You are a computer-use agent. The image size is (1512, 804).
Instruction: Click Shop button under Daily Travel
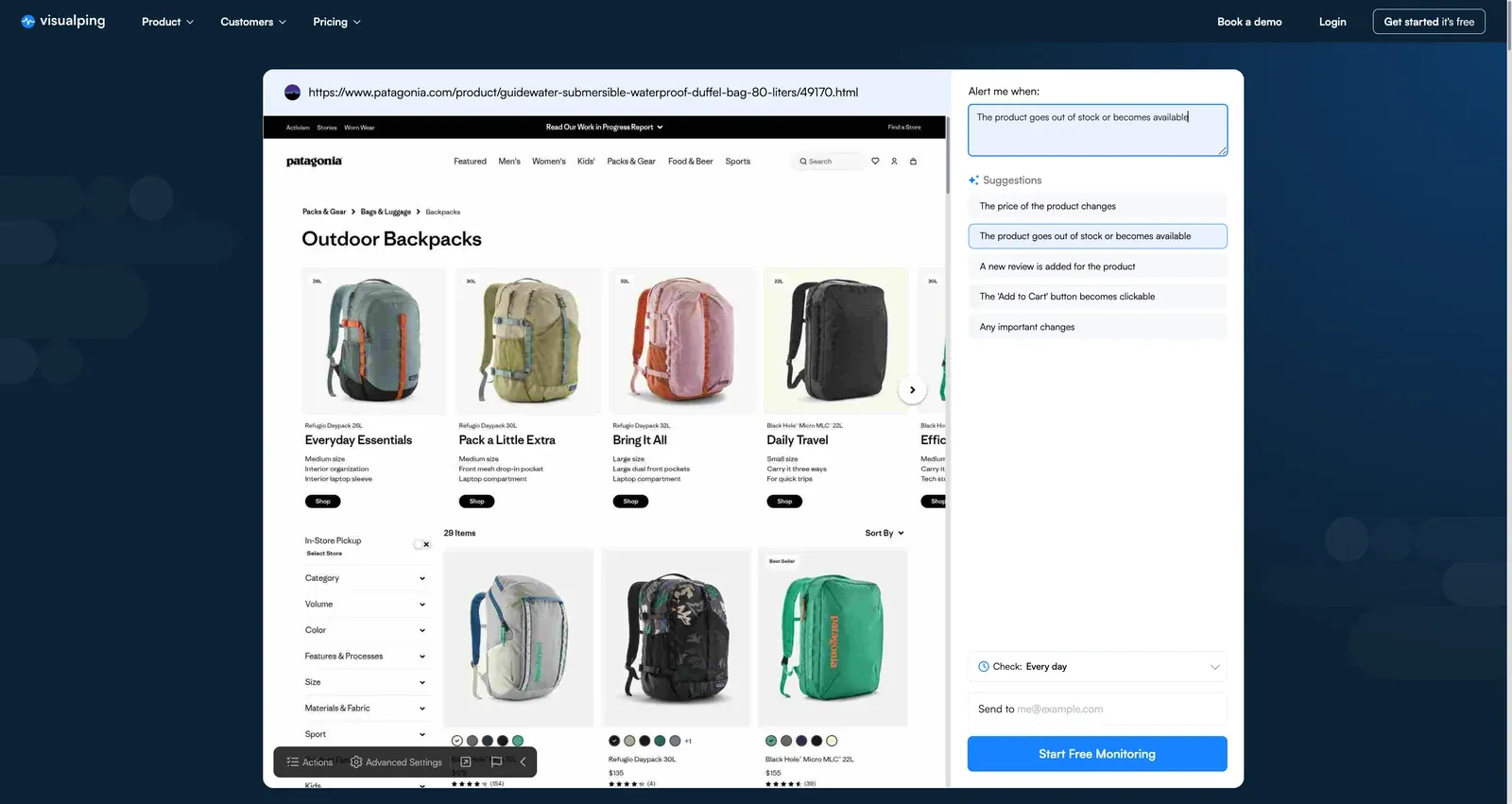784,502
